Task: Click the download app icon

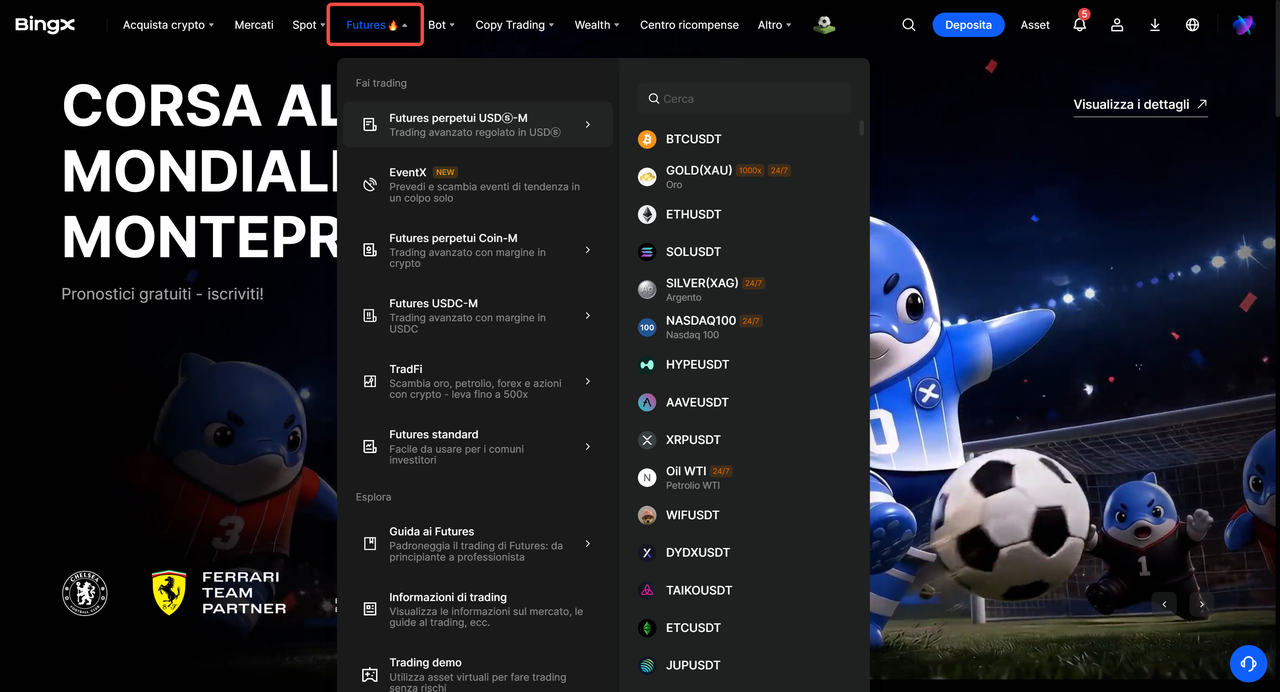Action: tap(1155, 25)
